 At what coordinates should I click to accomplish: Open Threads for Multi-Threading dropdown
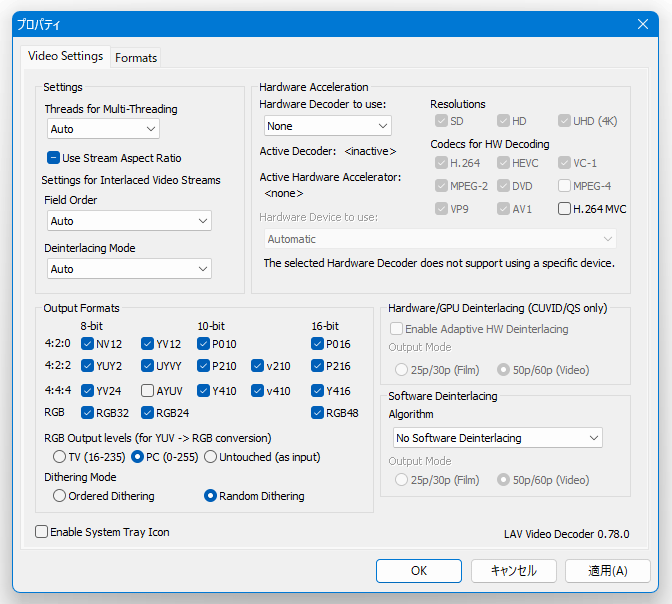[x=104, y=129]
